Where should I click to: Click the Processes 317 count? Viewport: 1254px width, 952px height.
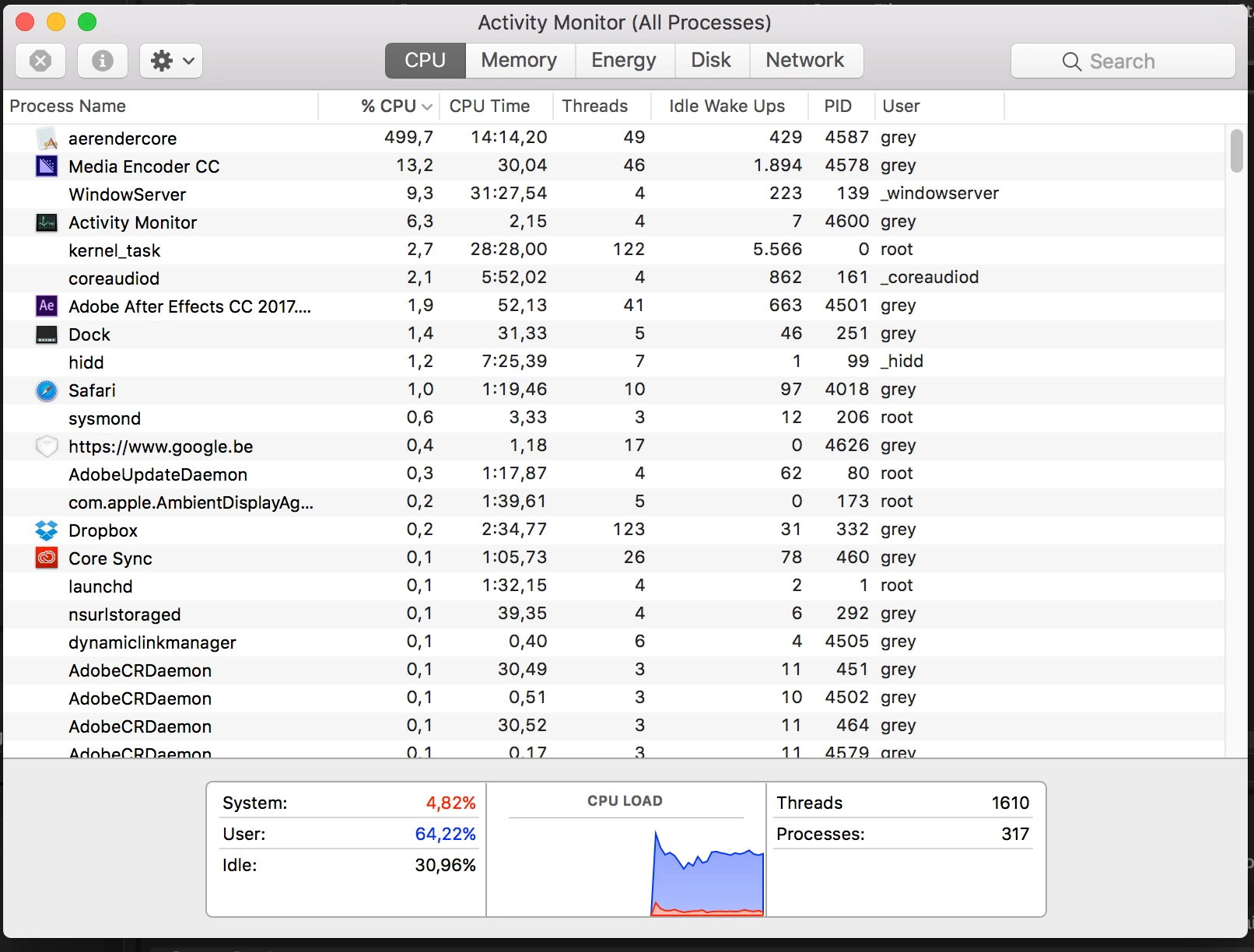tap(1015, 834)
